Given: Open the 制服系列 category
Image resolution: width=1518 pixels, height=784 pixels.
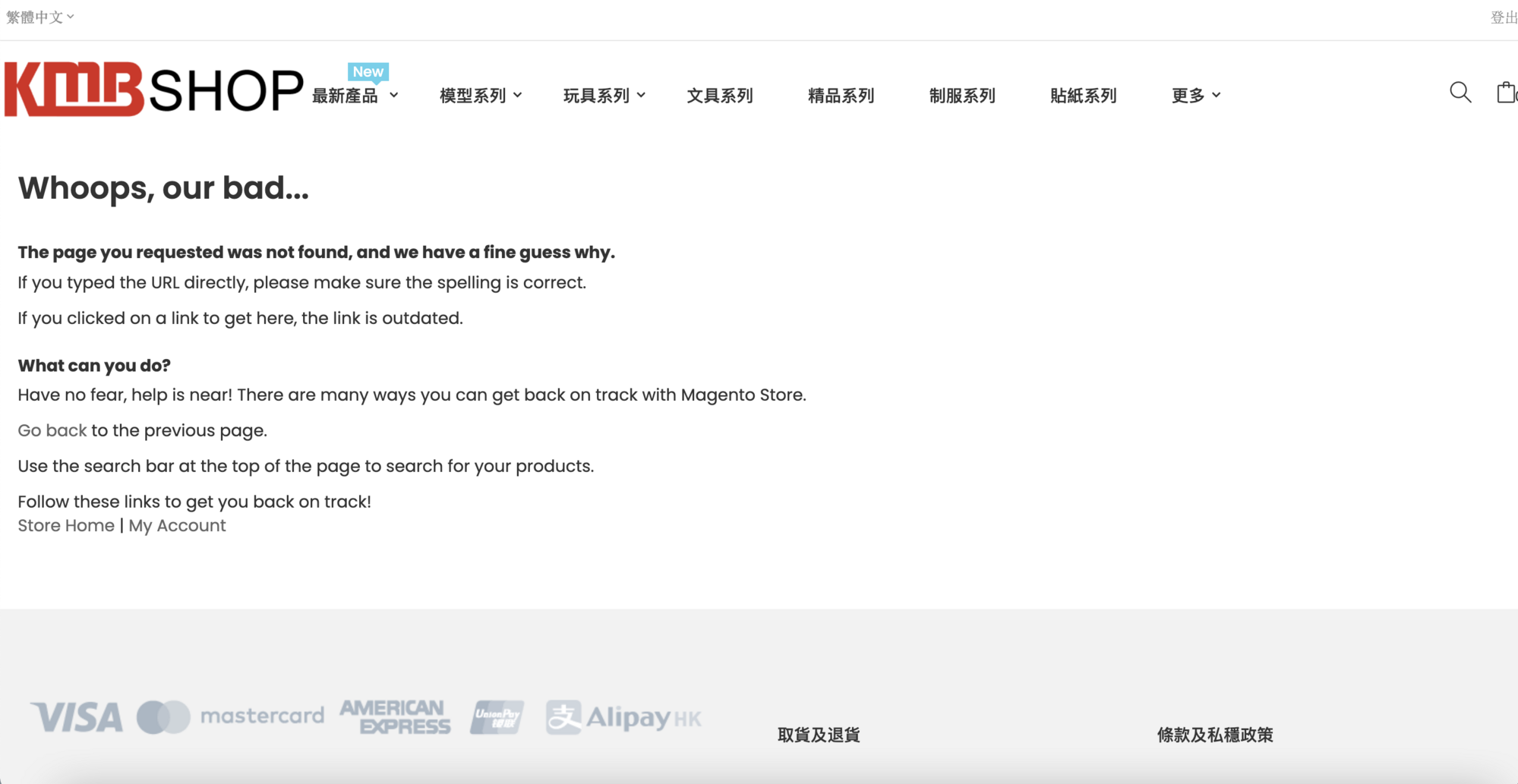Looking at the screenshot, I should coord(962,96).
